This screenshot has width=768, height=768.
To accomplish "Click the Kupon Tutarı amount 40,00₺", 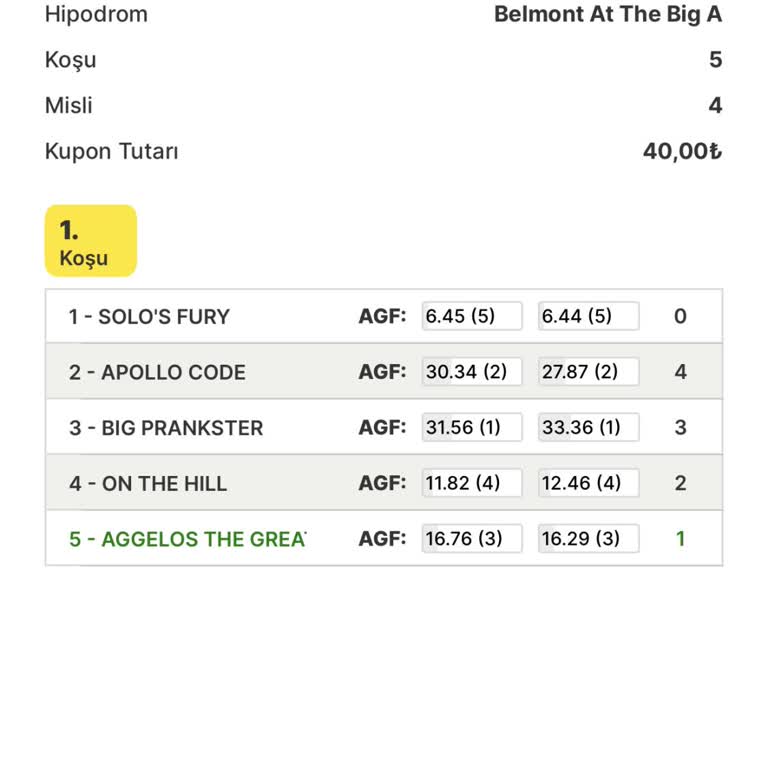I will [x=681, y=152].
